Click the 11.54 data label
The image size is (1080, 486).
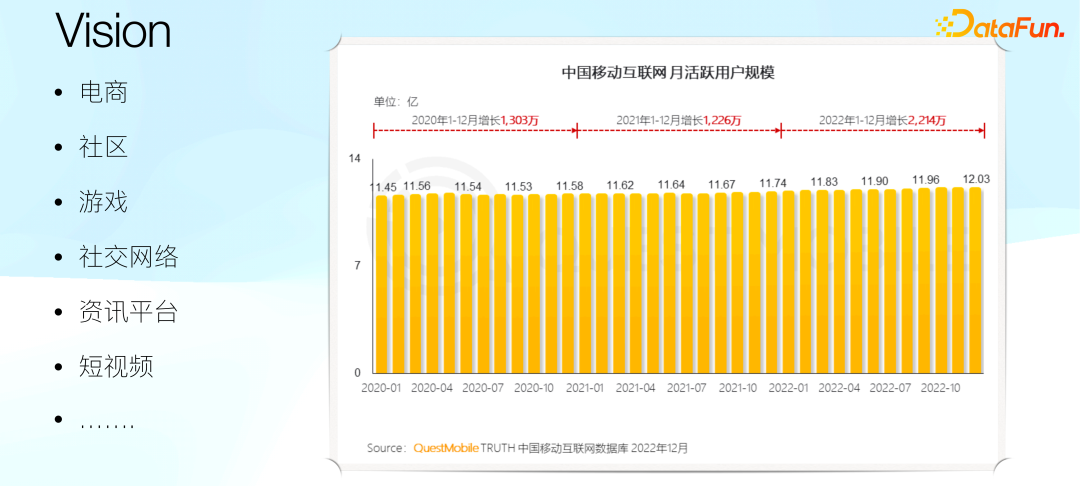468,187
